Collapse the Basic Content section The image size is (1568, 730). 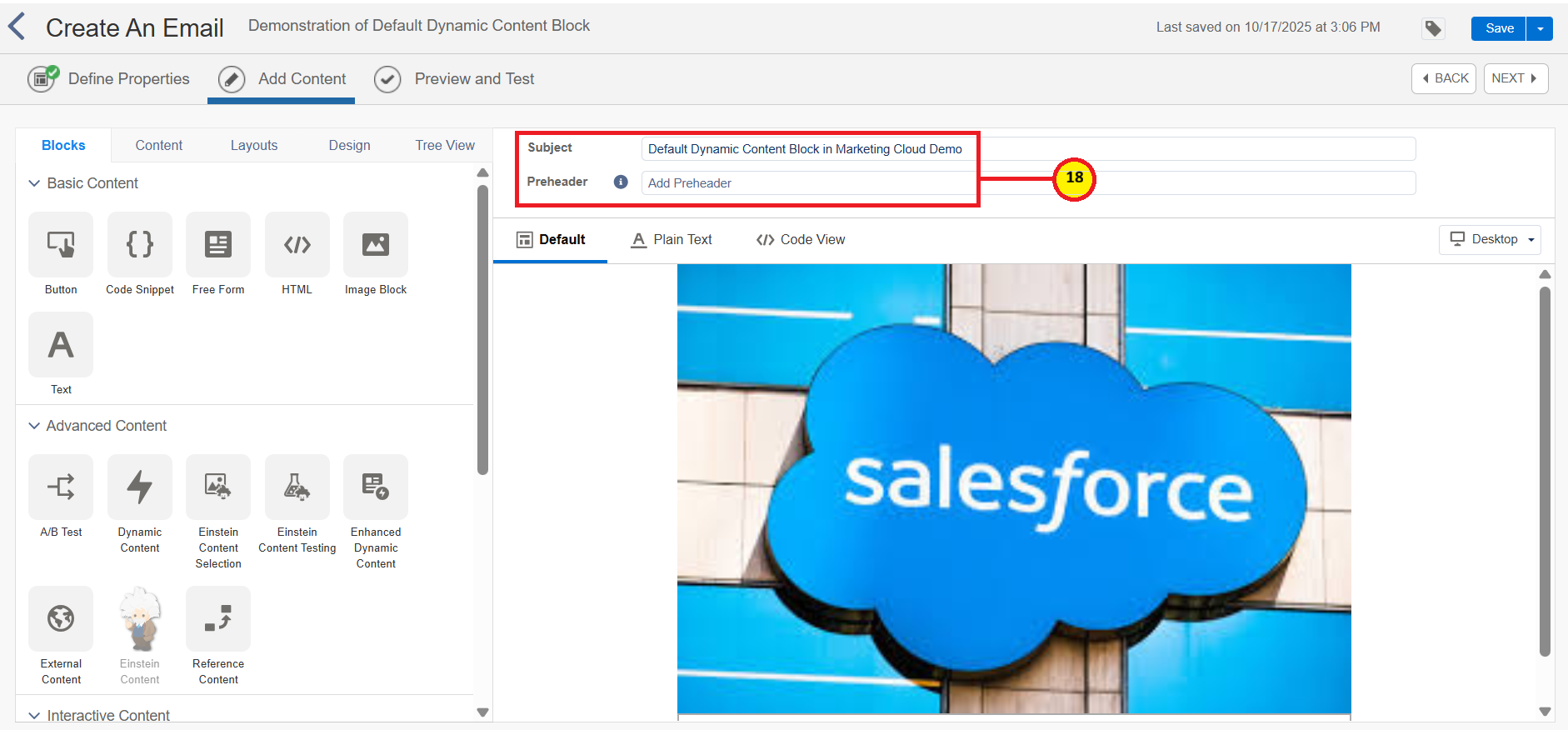[34, 183]
